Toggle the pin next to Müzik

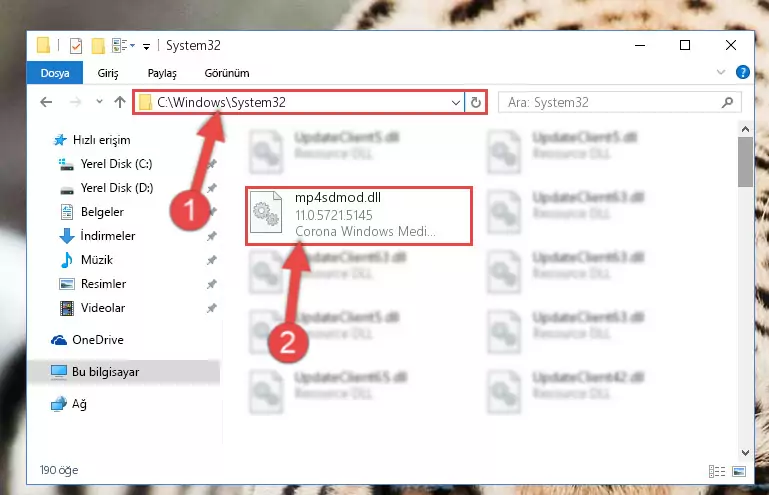point(211,260)
